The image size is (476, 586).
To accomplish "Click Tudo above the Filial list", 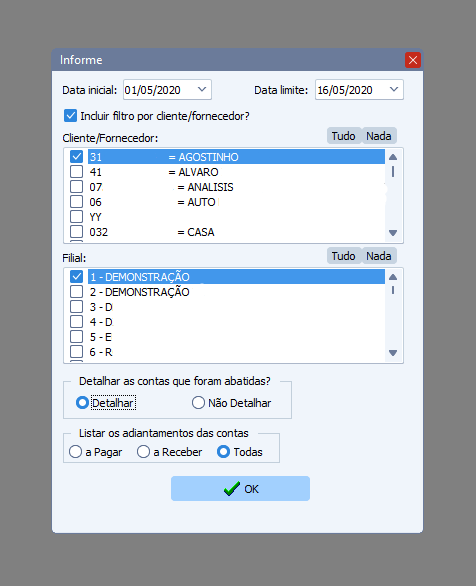I will (343, 256).
